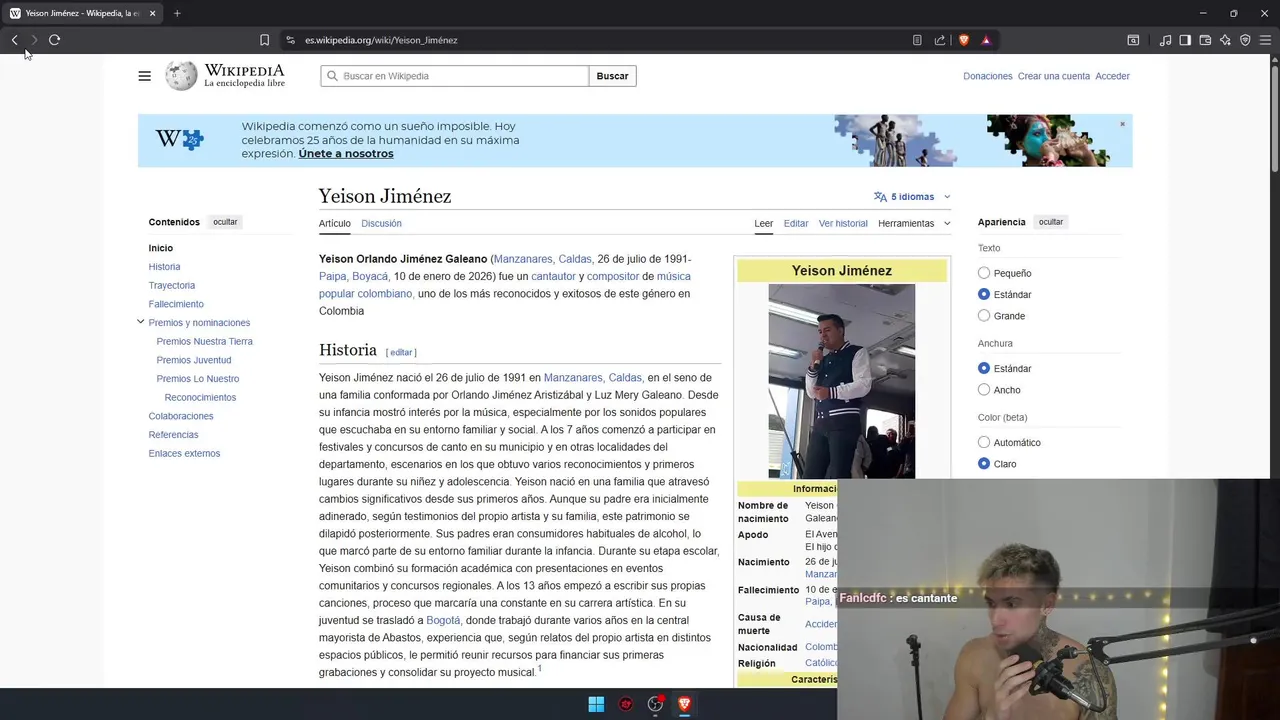
Task: Collapse Premios y nominaciones section arrow
Action: click(140, 322)
